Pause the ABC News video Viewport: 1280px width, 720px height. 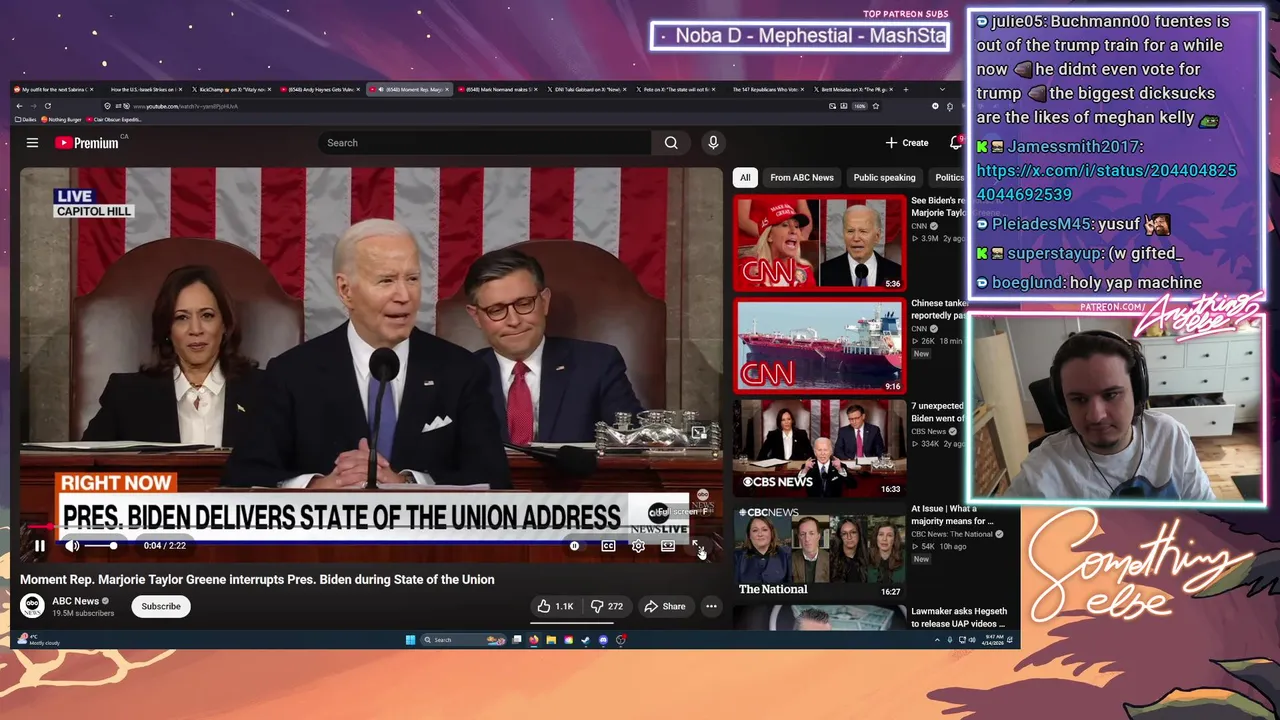tap(40, 546)
